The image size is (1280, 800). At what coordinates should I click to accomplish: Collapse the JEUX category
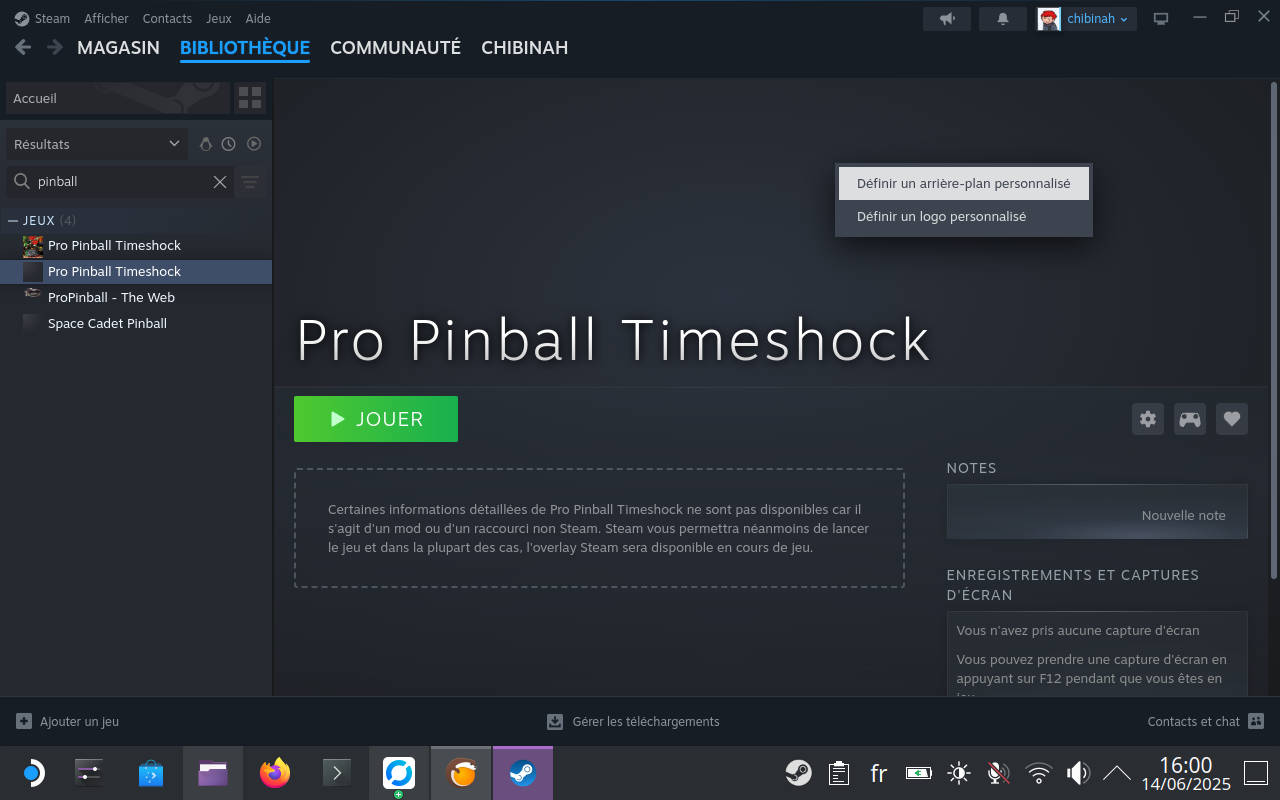click(13, 220)
